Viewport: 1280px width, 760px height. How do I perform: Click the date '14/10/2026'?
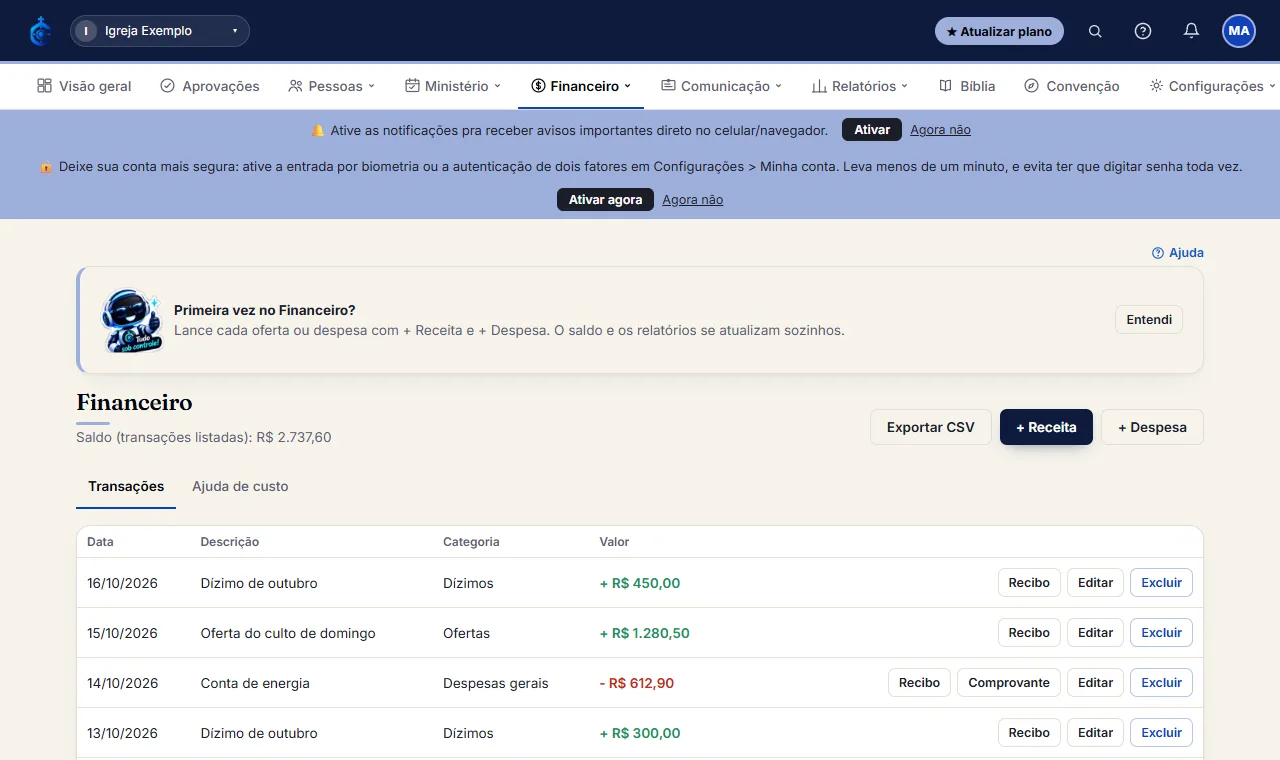(122, 683)
